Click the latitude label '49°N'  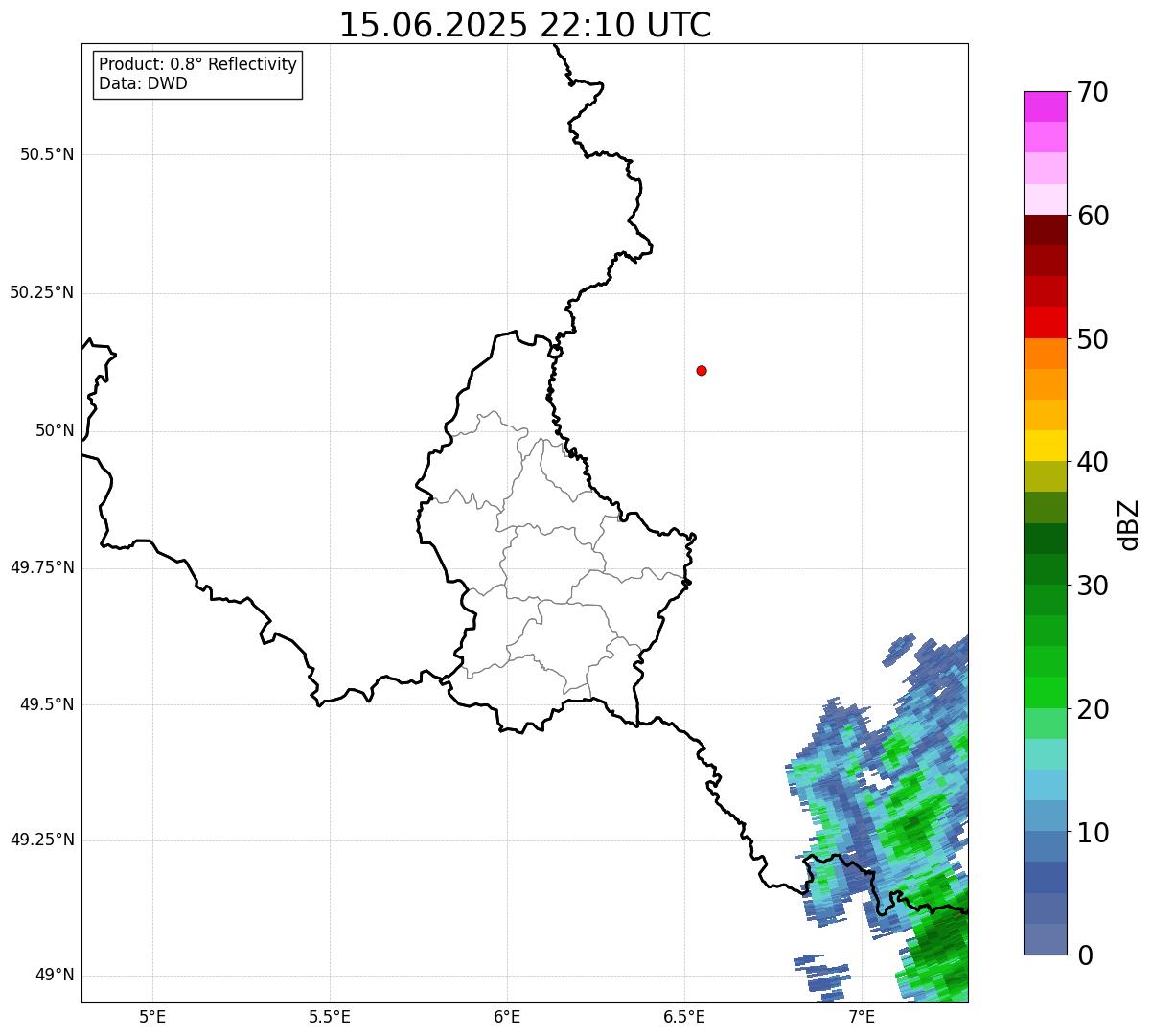[x=55, y=976]
